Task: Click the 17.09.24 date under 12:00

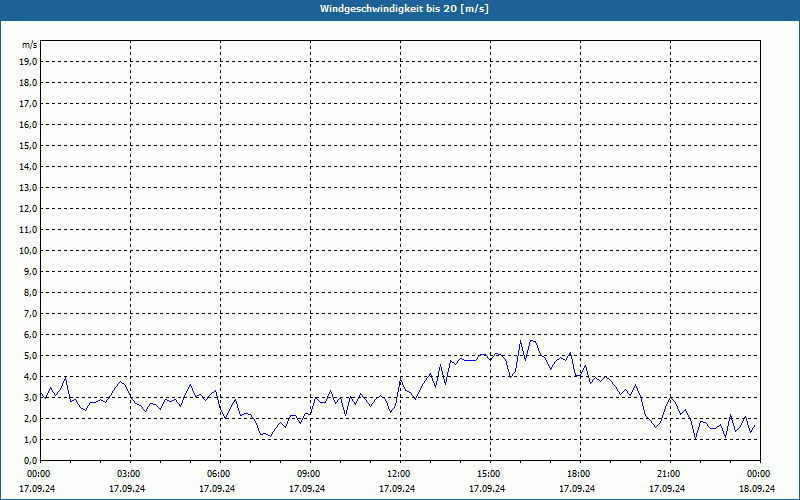Action: (x=399, y=489)
